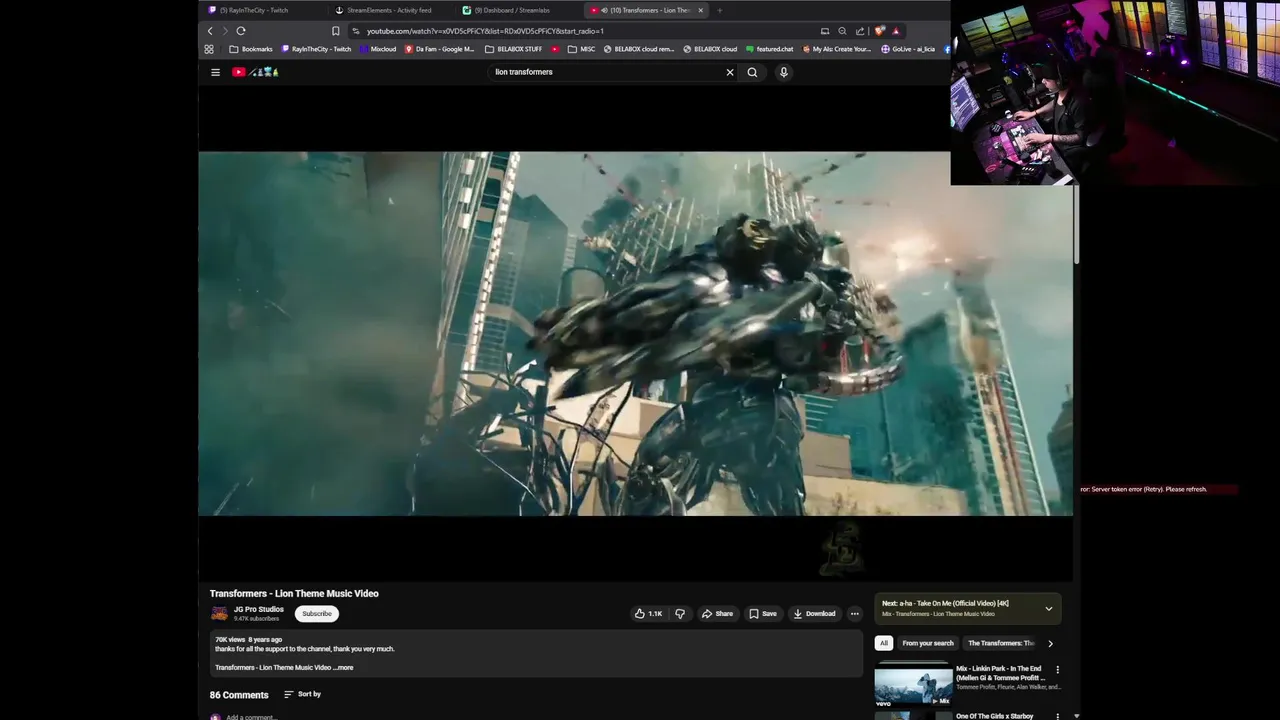
Task: Open the GoLive - ai_licia bookmark
Action: point(907,49)
